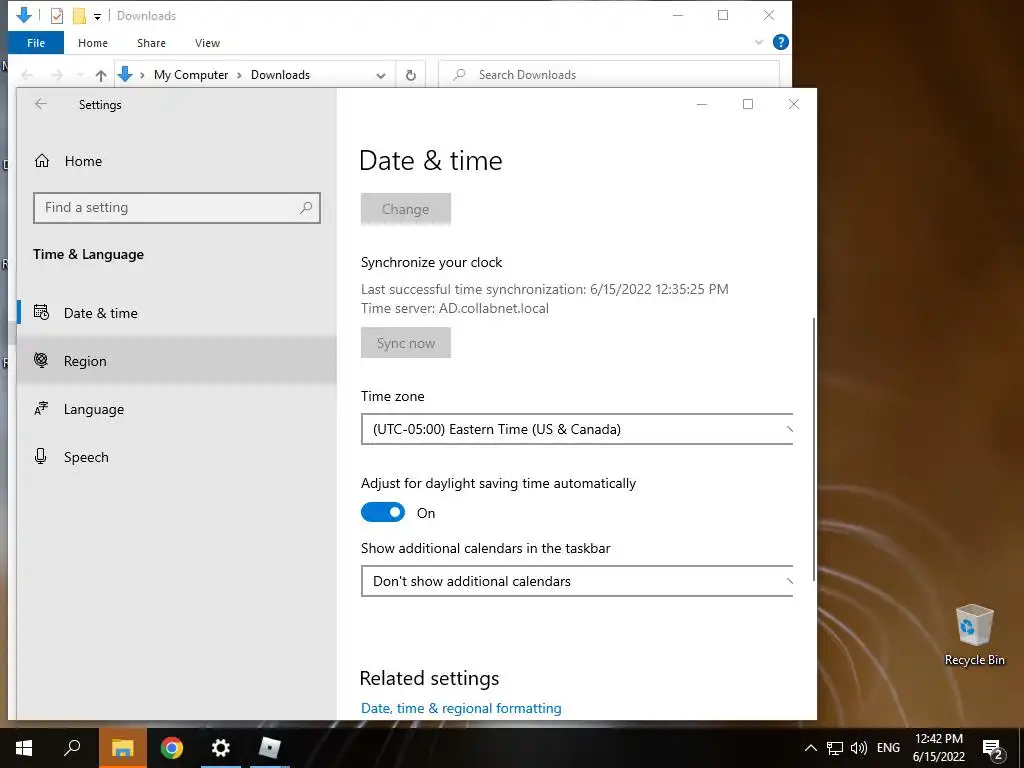Open Action Center notifications icon
The width and height of the screenshot is (1024, 768).
click(993, 749)
